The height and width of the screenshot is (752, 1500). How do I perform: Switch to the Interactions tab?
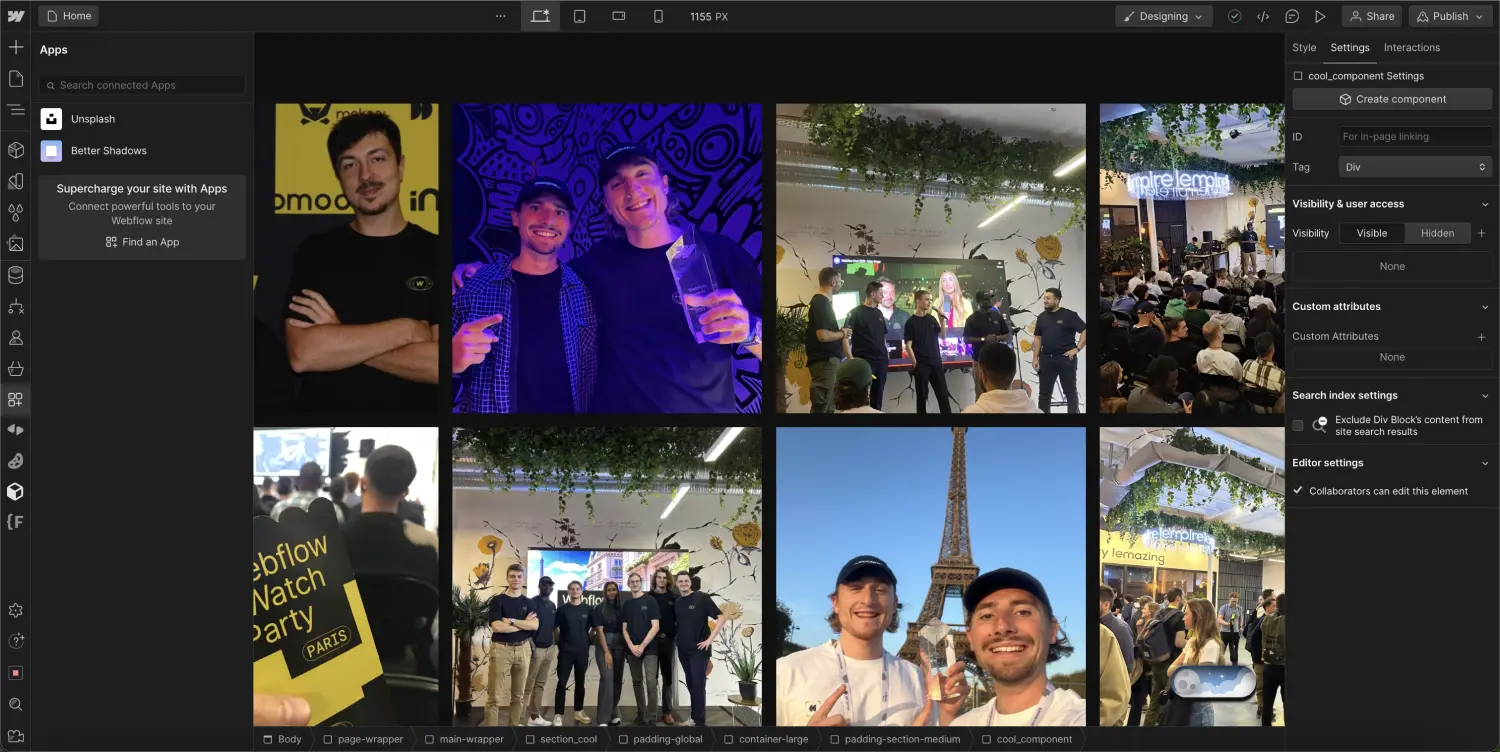[1411, 47]
